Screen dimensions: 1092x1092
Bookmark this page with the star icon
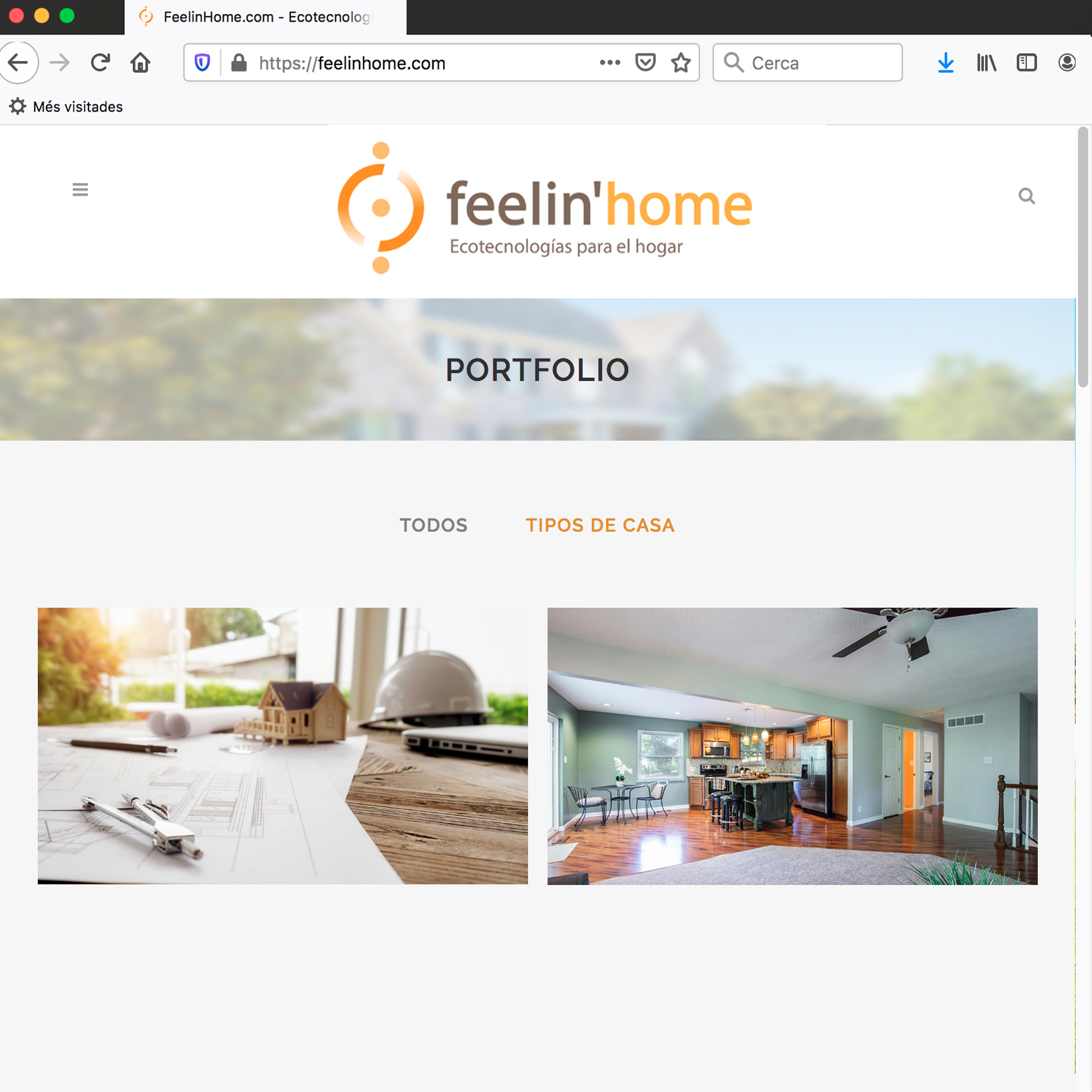(681, 63)
